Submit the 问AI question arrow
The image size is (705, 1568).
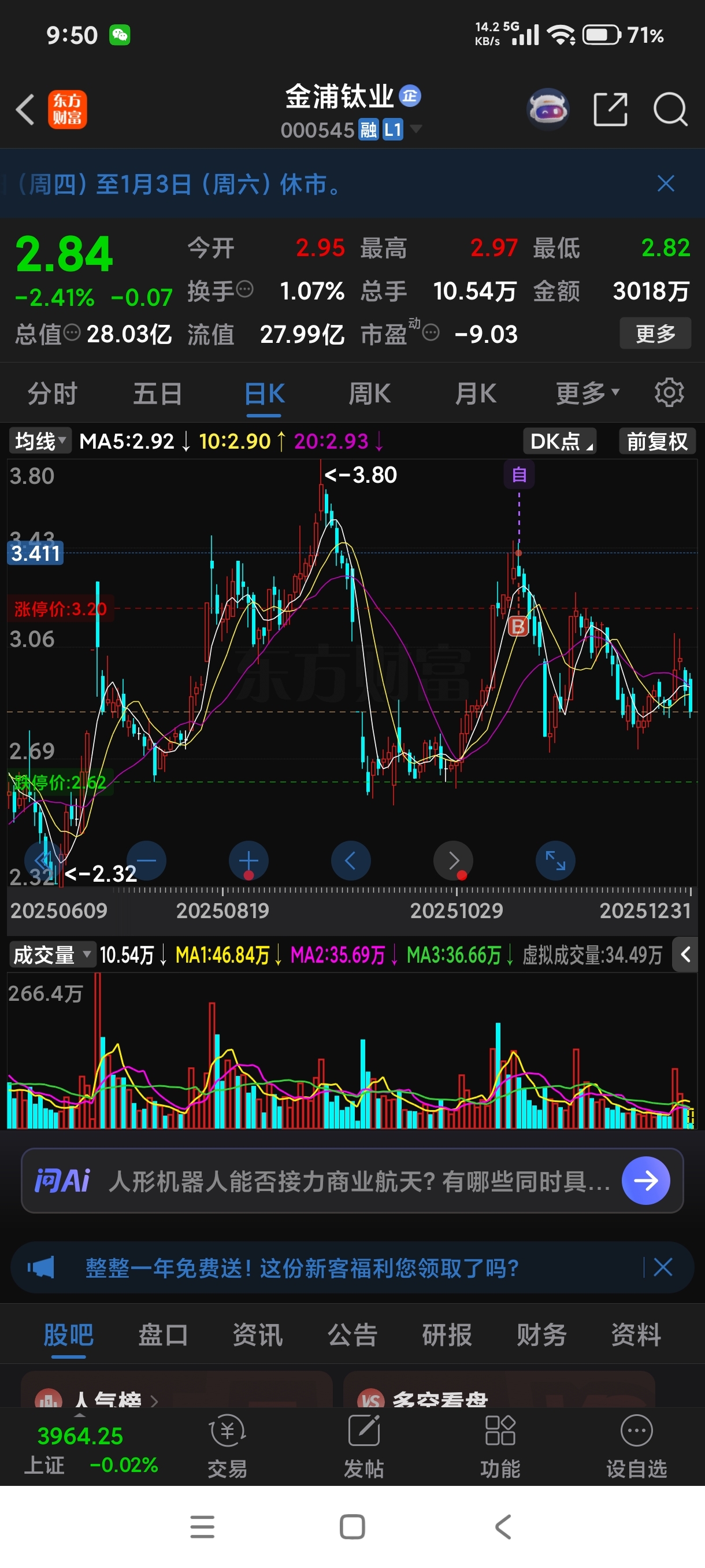[x=645, y=1181]
